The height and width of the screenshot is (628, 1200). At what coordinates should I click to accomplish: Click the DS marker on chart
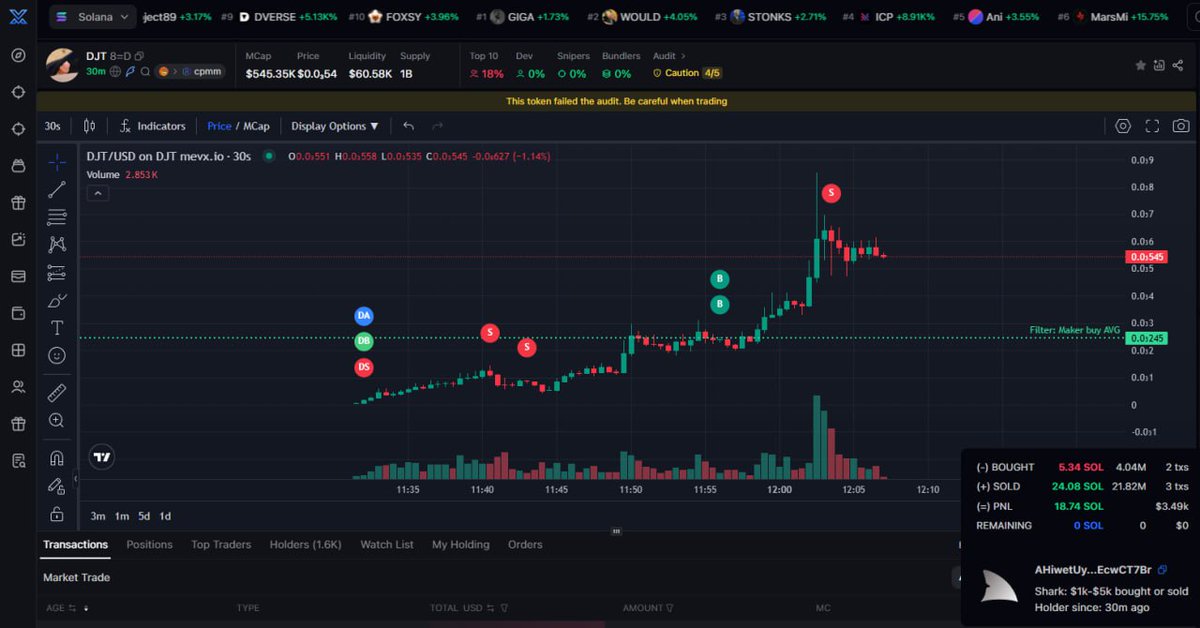pos(364,368)
